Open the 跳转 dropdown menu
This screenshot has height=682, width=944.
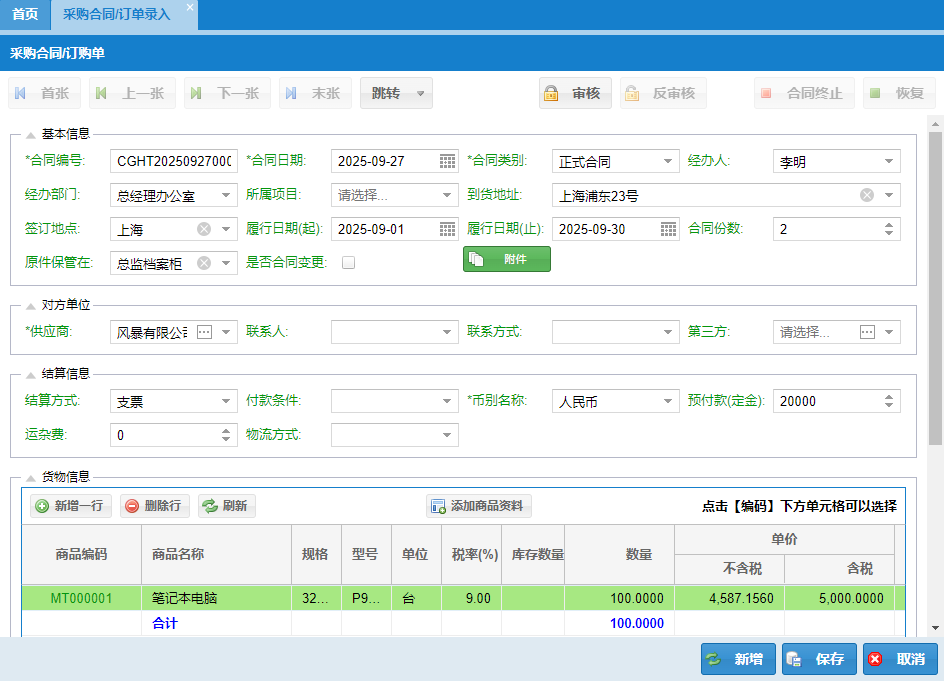click(x=396, y=94)
